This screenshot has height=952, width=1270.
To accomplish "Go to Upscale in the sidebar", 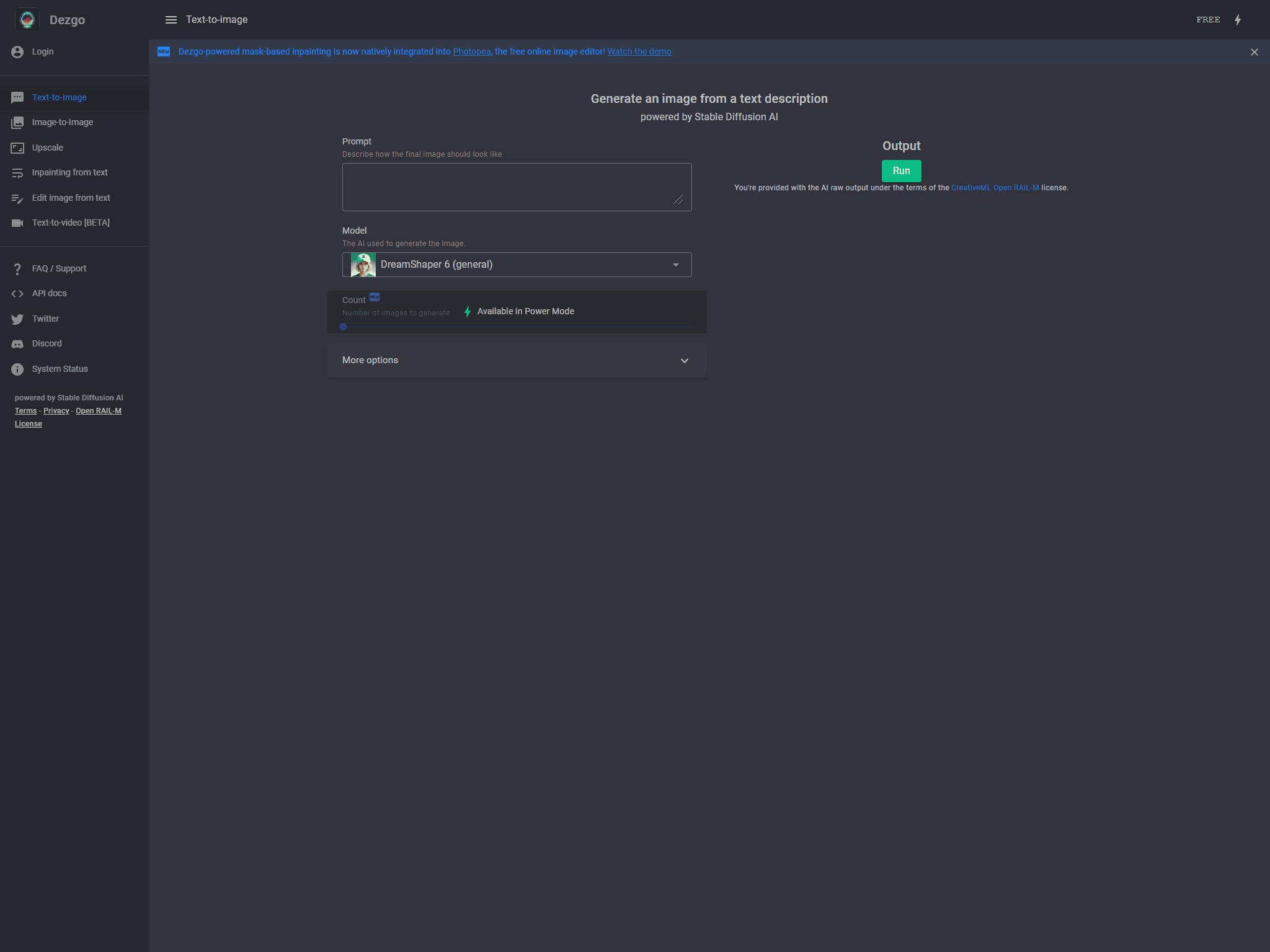I will coord(74,148).
